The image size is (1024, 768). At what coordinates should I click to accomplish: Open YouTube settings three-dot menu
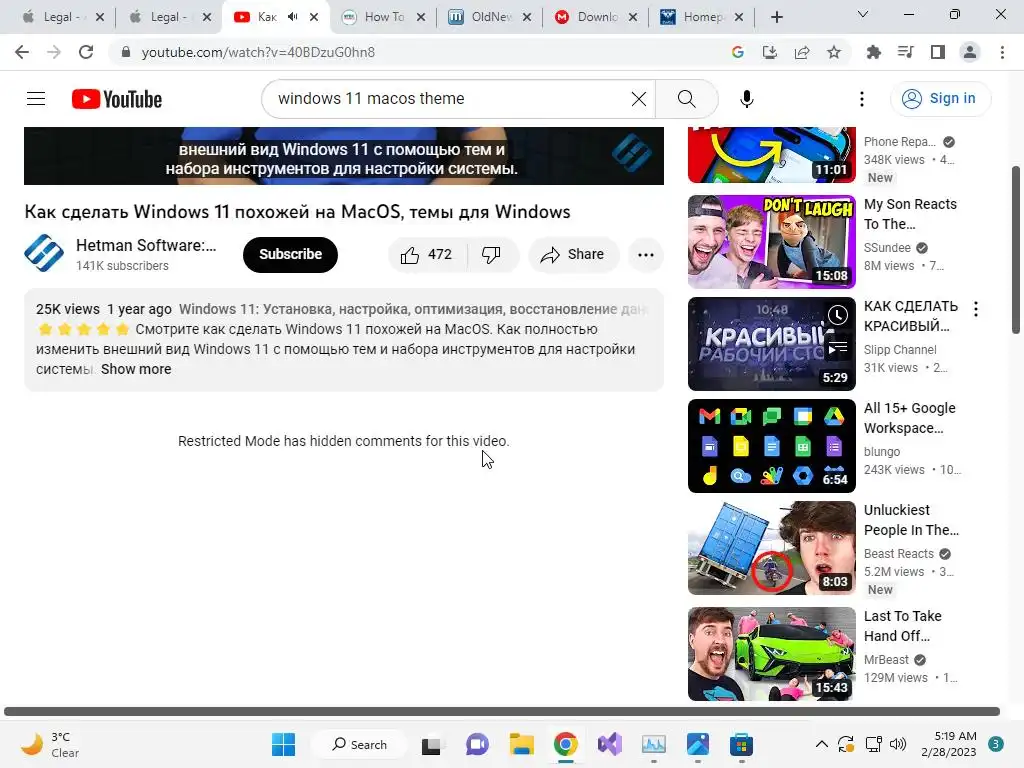(x=861, y=99)
